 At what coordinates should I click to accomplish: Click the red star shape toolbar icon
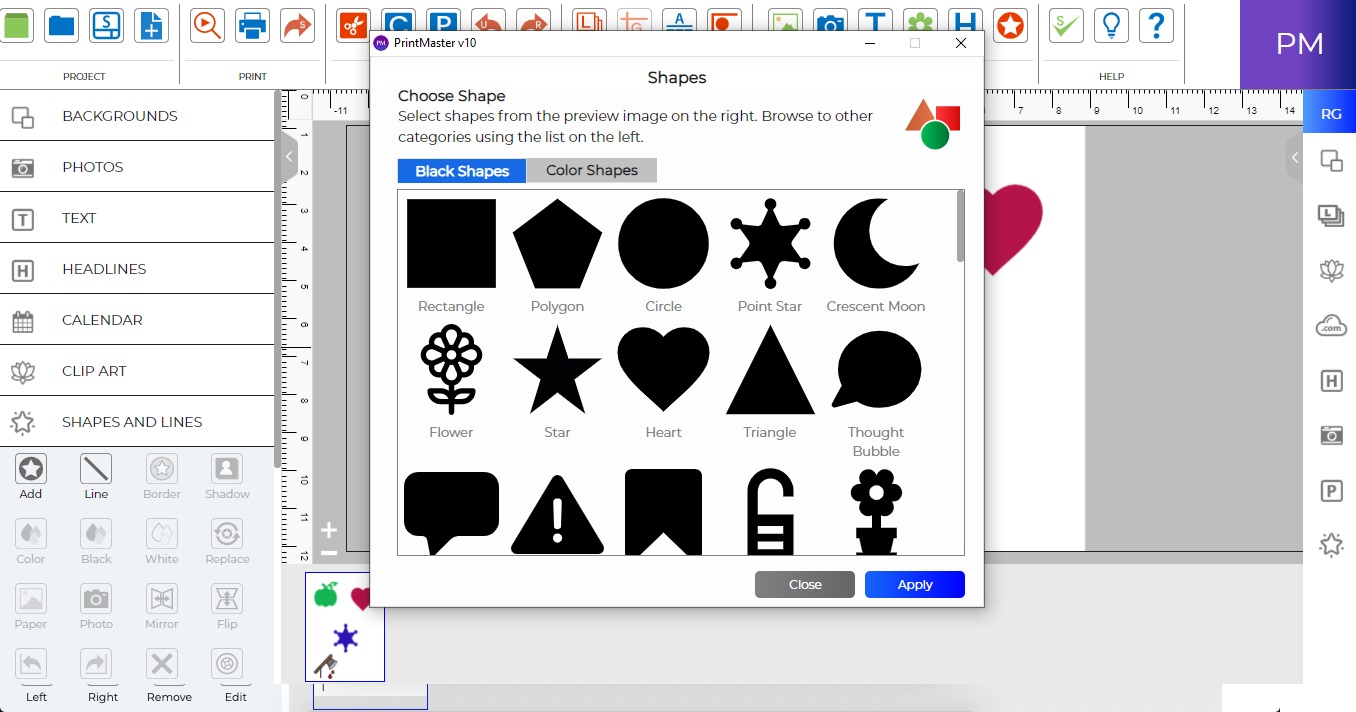click(1011, 25)
